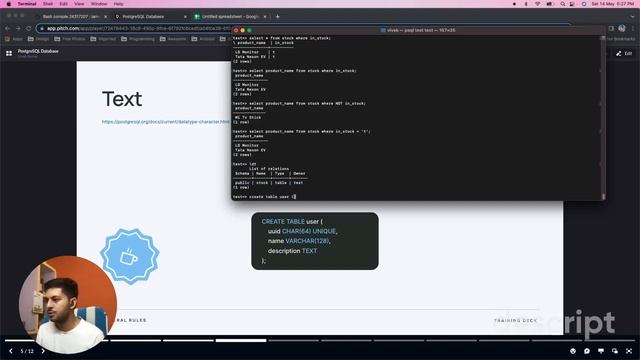This screenshot has height=360, width=640.
Task: Jump to the third slide progress segment
Action: pos(136,340)
